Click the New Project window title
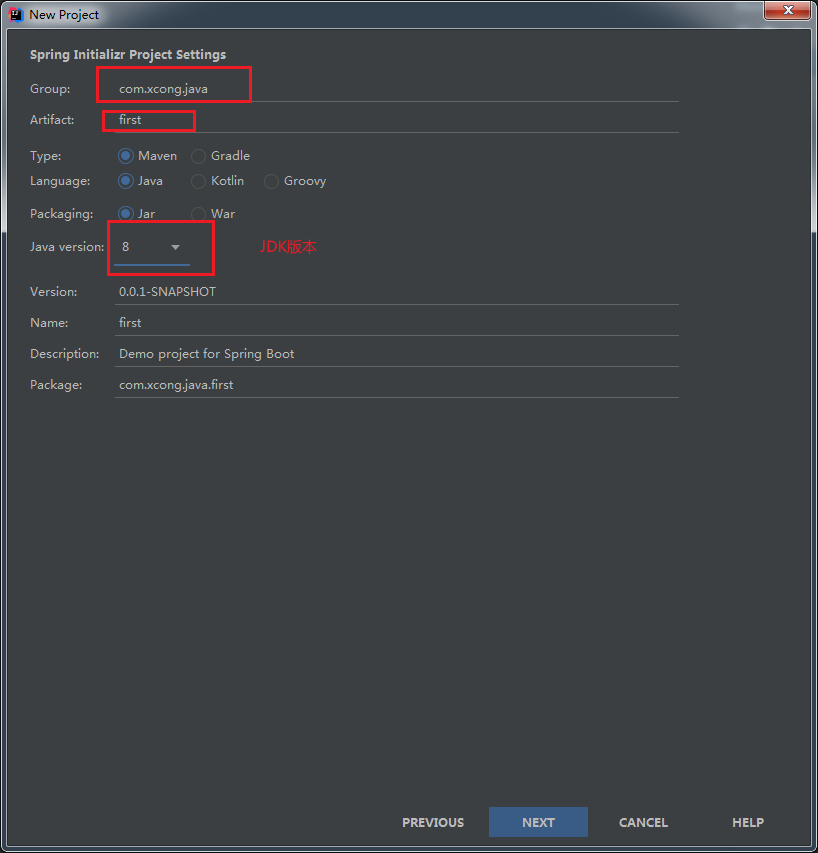The height and width of the screenshot is (853, 818). 64,15
